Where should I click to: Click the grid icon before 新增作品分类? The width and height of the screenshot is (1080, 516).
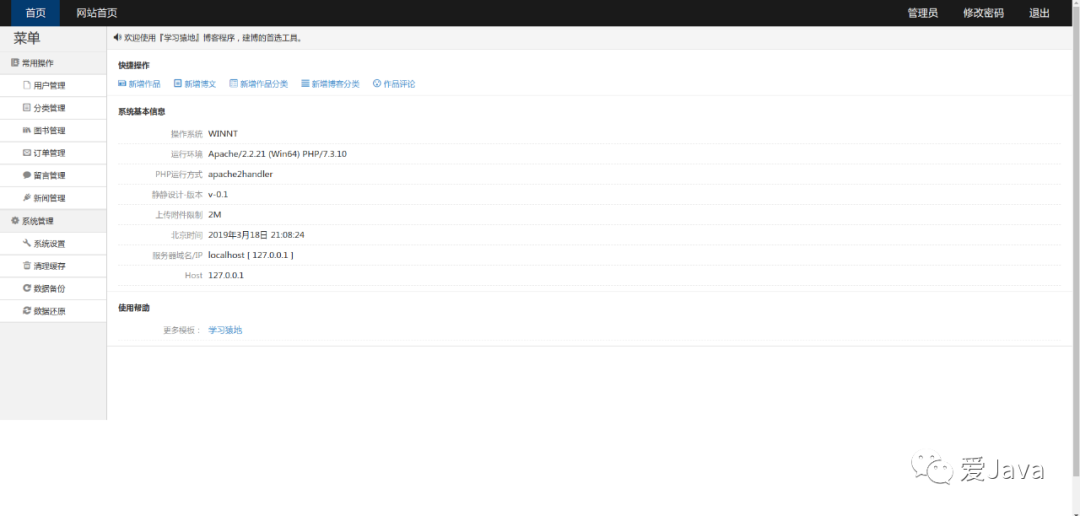pyautogui.click(x=233, y=83)
